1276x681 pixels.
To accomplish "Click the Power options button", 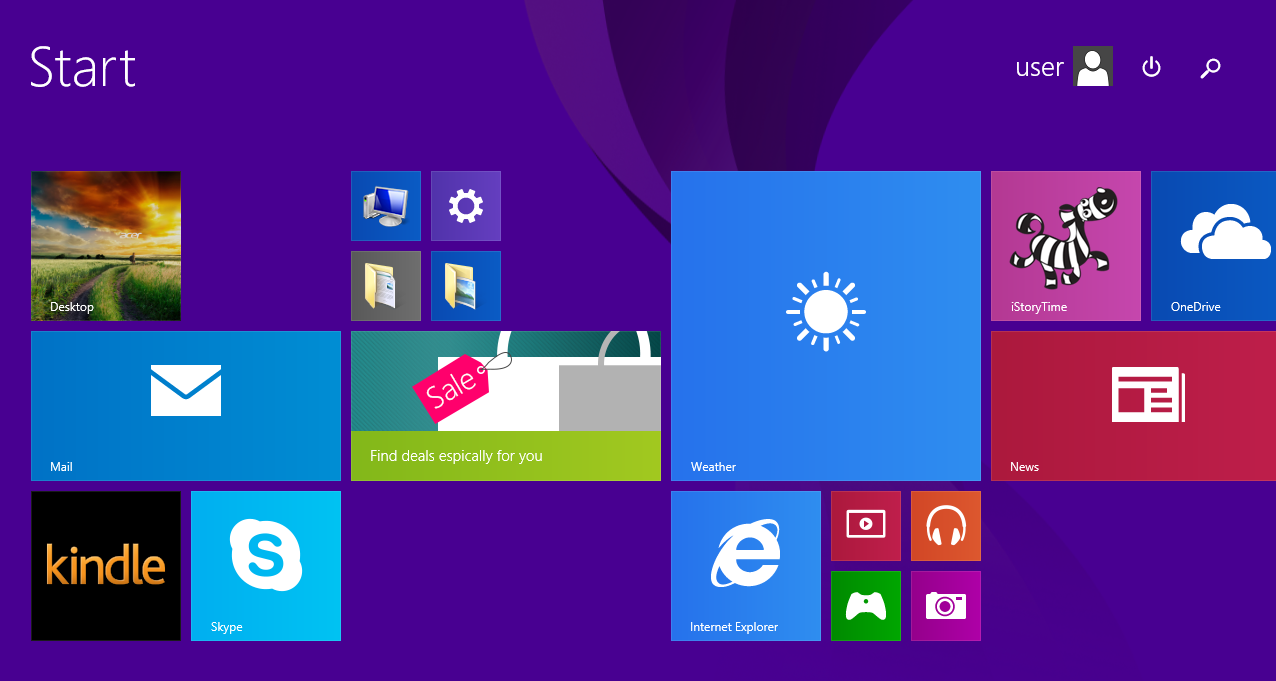I will (1152, 67).
